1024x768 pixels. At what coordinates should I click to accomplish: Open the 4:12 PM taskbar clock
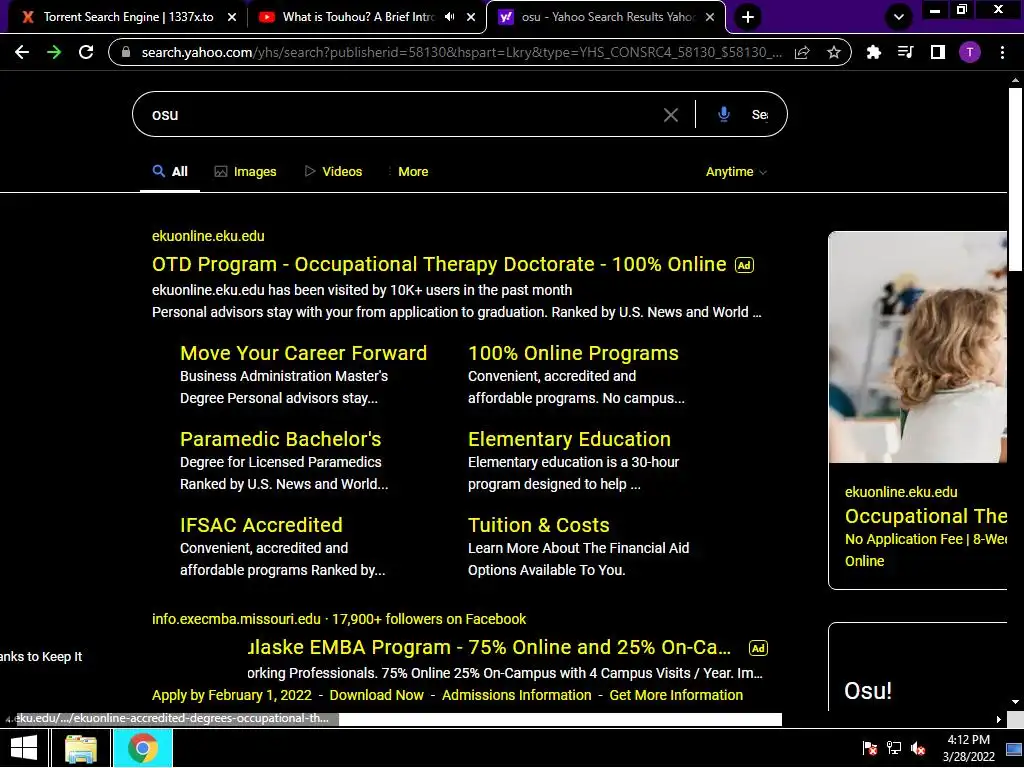click(x=968, y=748)
